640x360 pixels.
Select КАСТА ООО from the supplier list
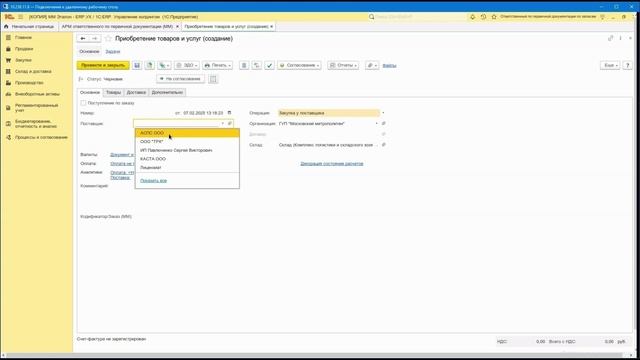(x=187, y=159)
